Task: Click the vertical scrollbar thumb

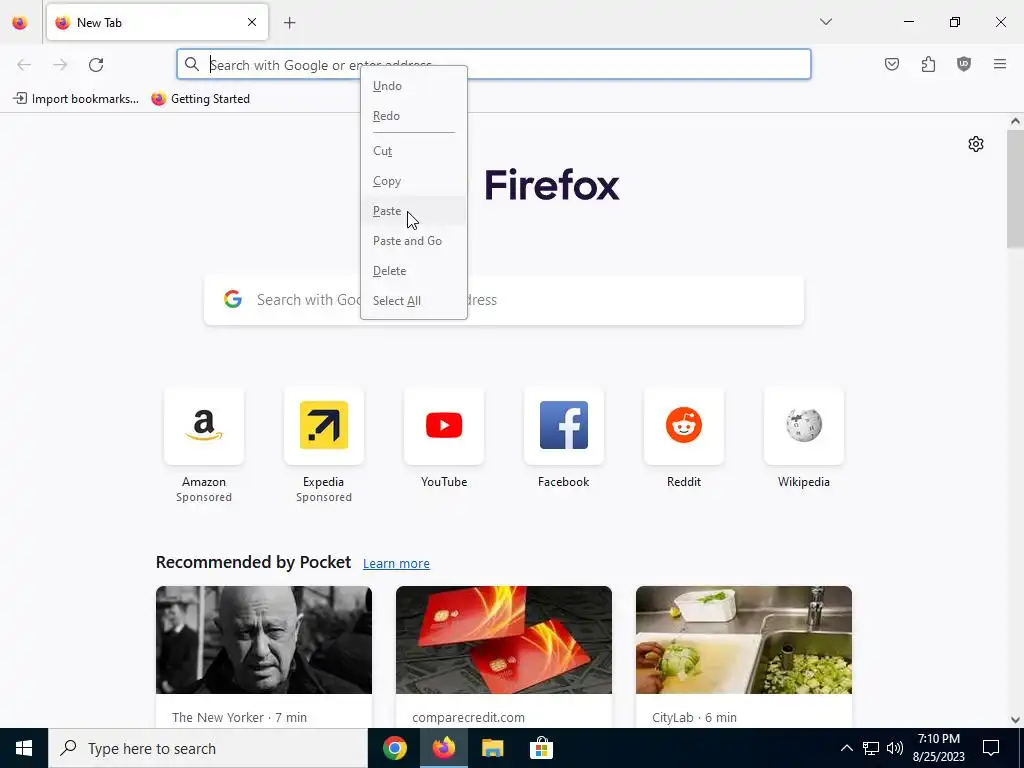Action: [x=1015, y=189]
